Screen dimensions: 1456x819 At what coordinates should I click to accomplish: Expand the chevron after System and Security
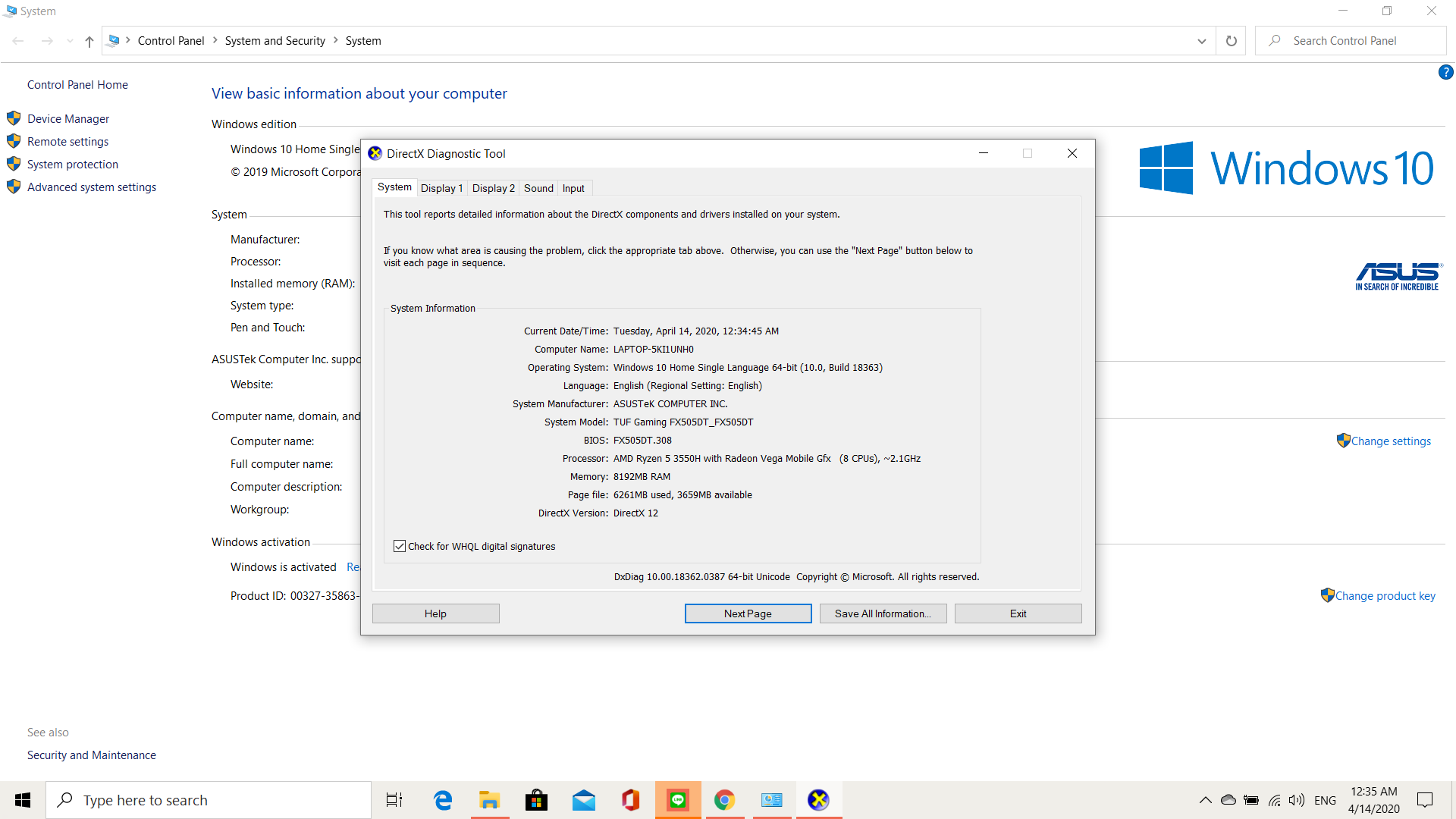click(336, 40)
